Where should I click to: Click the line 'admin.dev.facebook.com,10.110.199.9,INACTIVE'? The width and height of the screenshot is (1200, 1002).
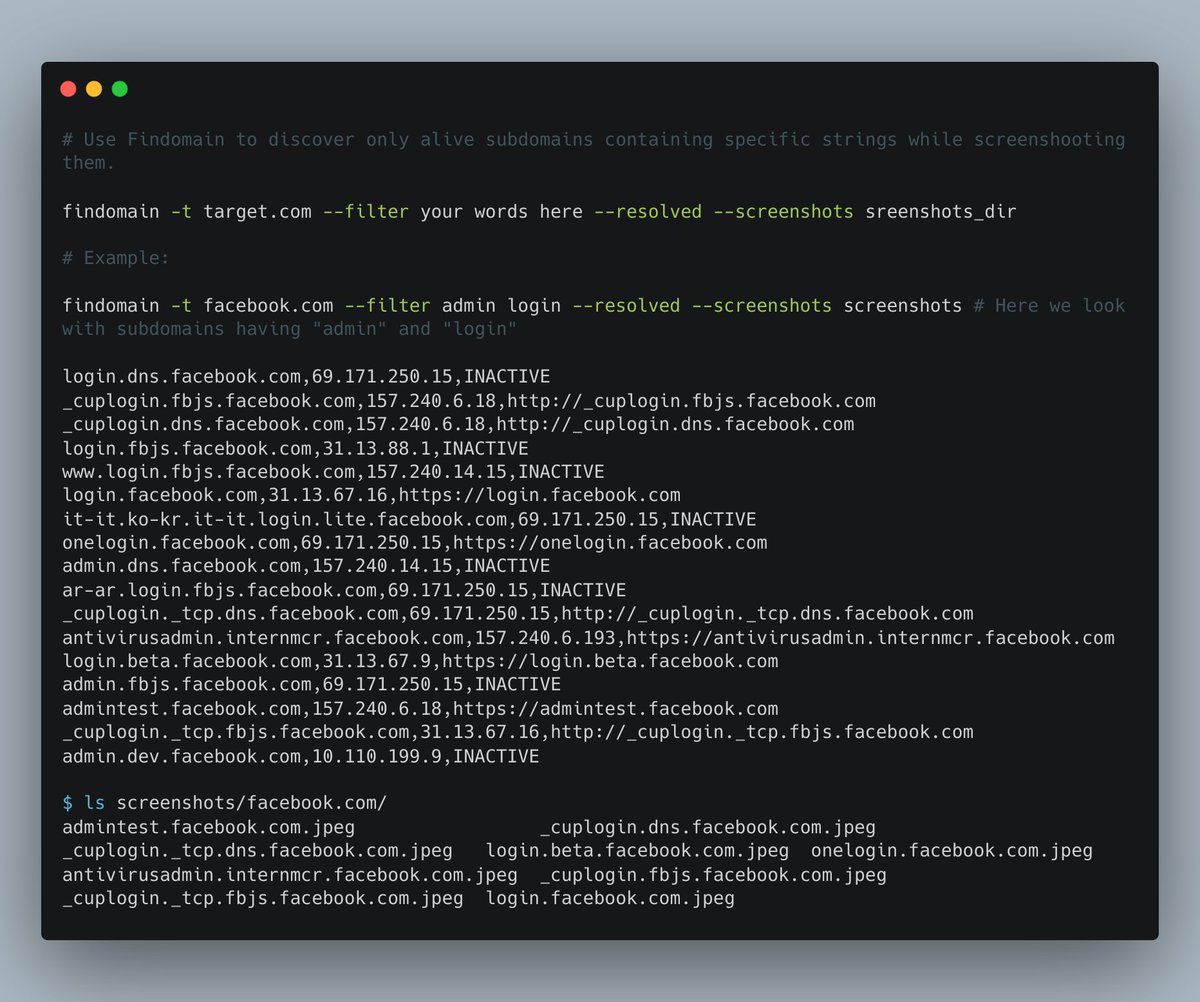tap(300, 756)
